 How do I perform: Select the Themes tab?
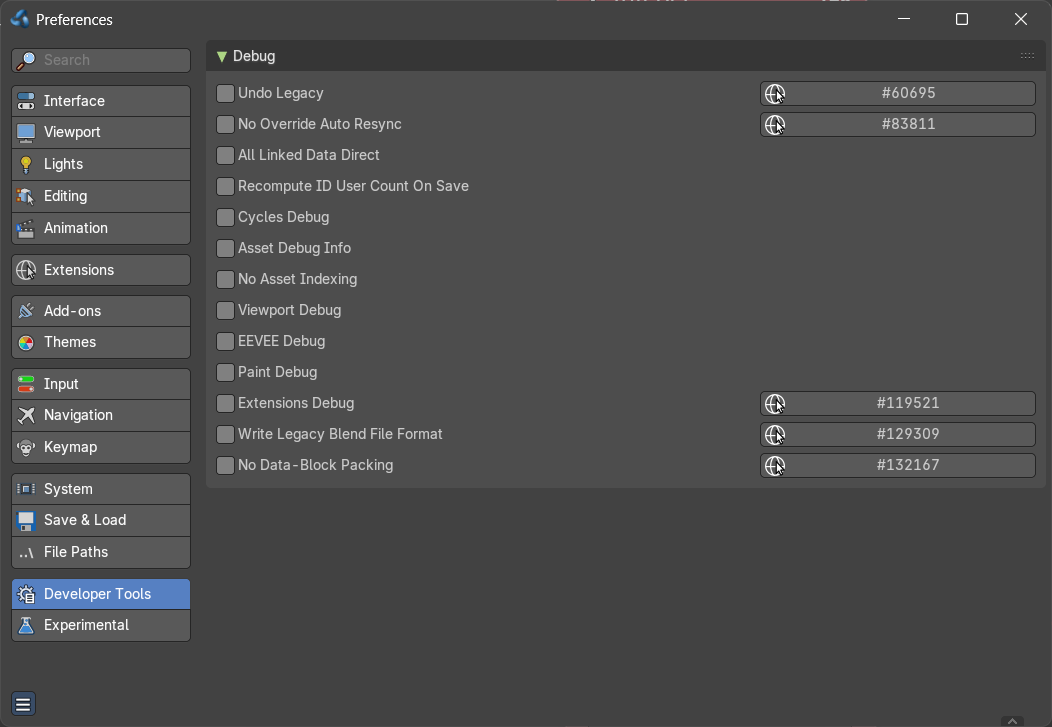[x=101, y=343]
